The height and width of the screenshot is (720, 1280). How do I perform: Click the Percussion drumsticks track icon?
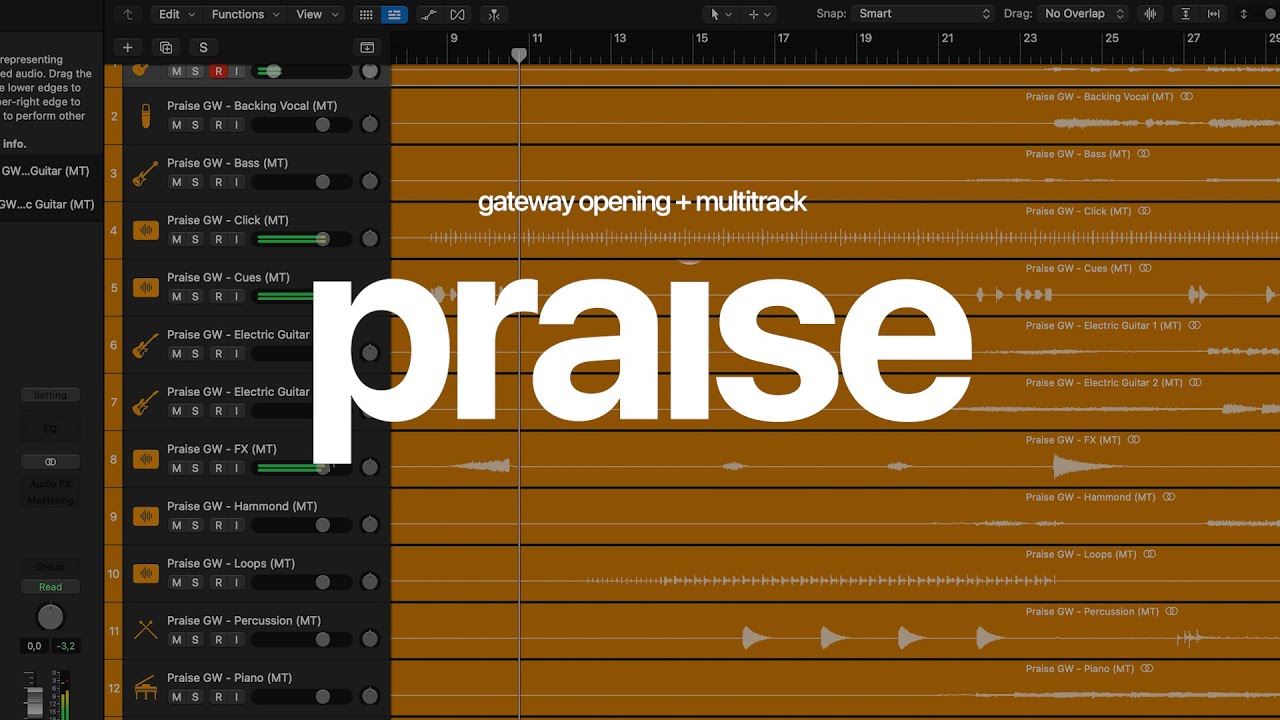point(146,630)
